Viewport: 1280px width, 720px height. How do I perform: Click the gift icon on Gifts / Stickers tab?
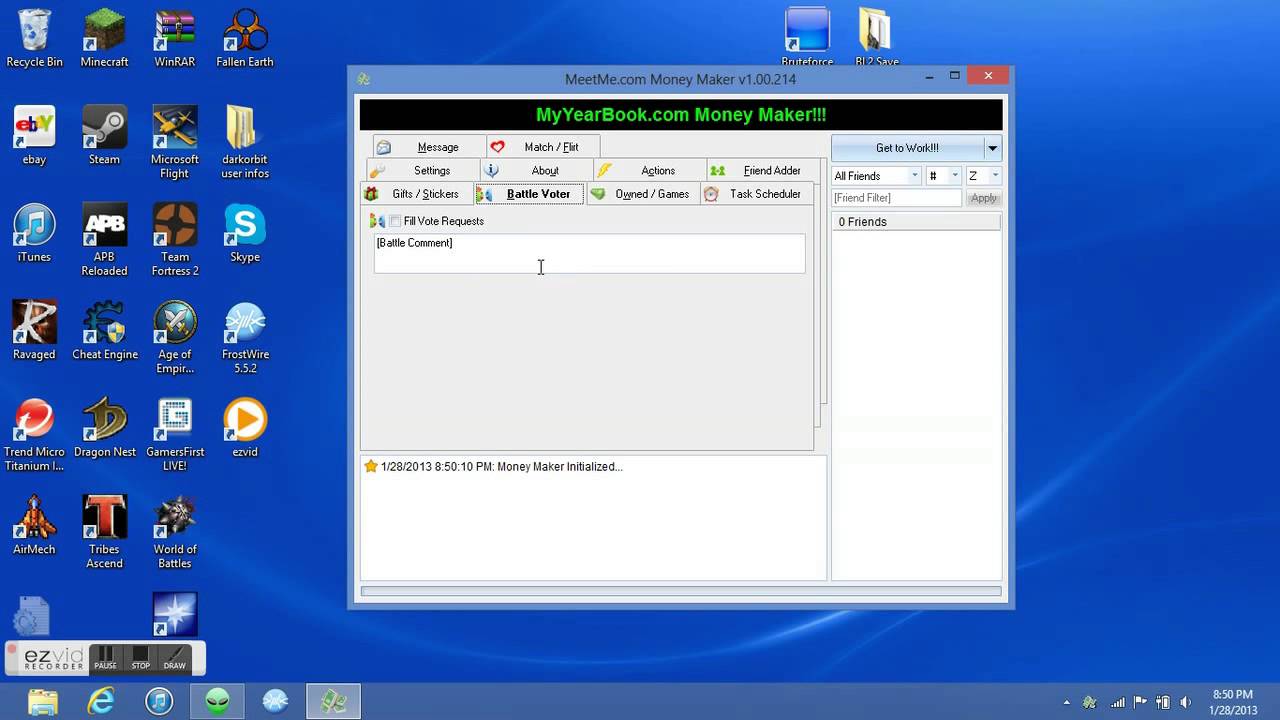pos(371,193)
